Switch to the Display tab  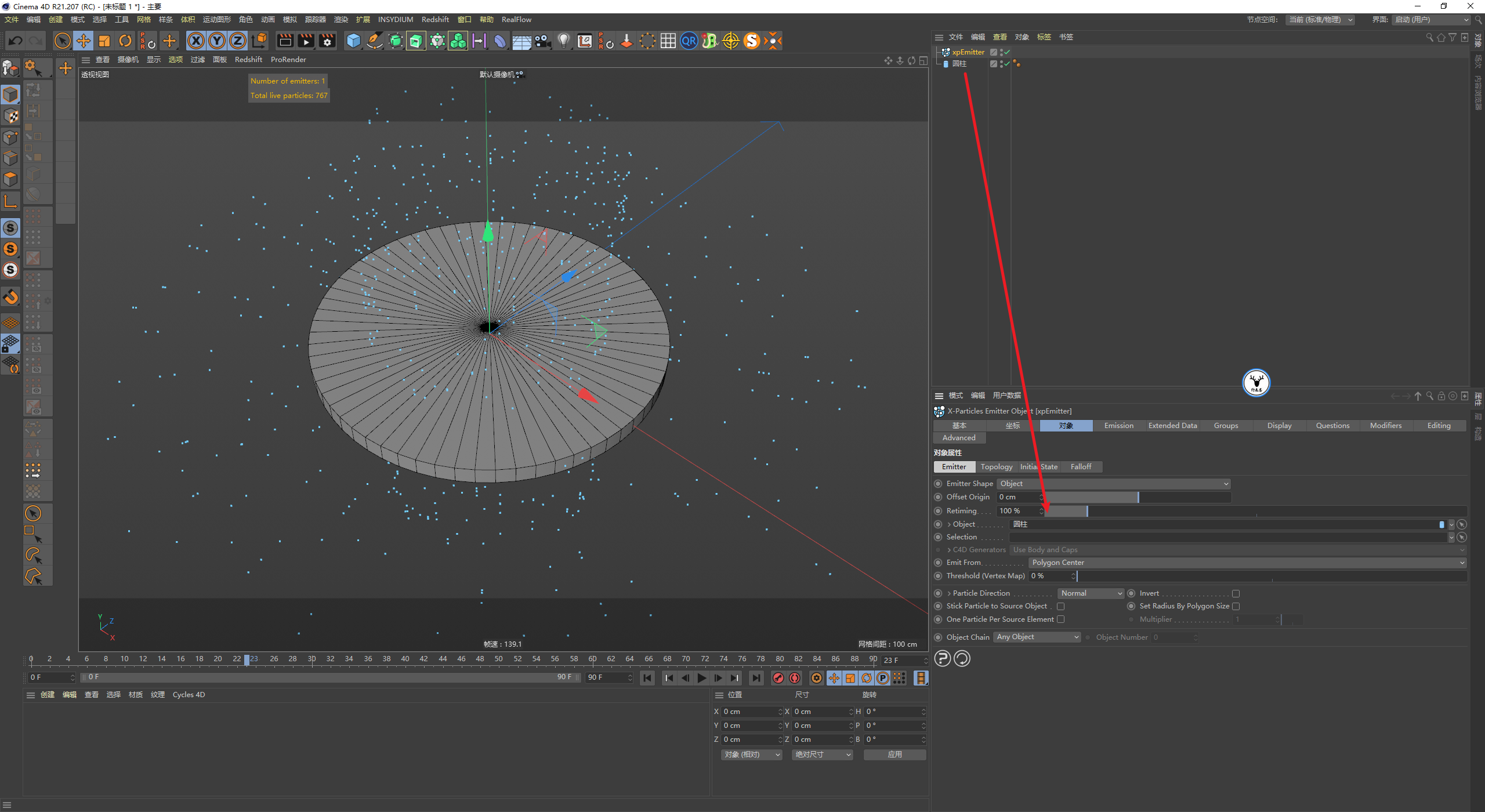[1279, 425]
